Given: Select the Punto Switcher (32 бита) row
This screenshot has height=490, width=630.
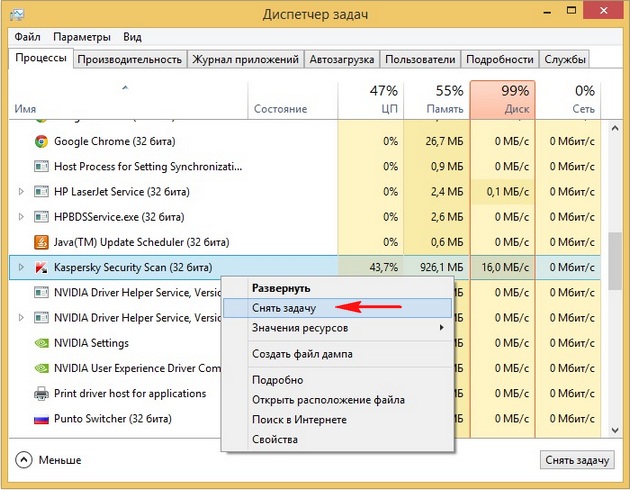Looking at the screenshot, I should coord(305,419).
